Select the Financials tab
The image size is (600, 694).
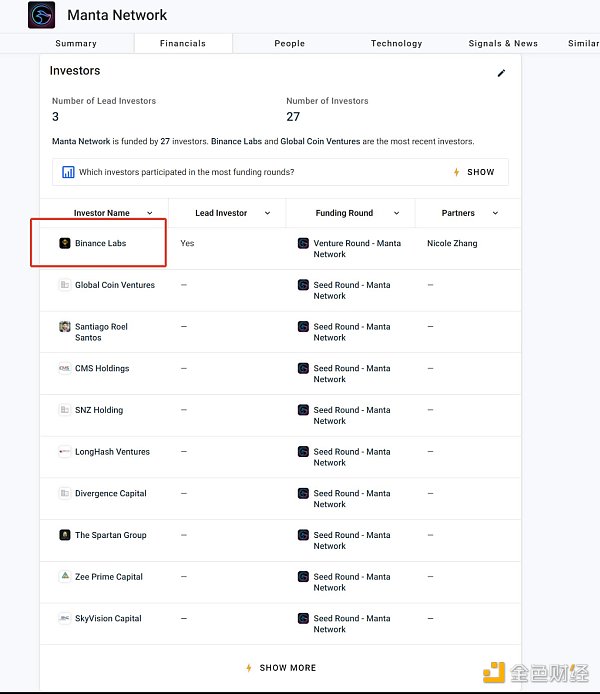click(183, 43)
